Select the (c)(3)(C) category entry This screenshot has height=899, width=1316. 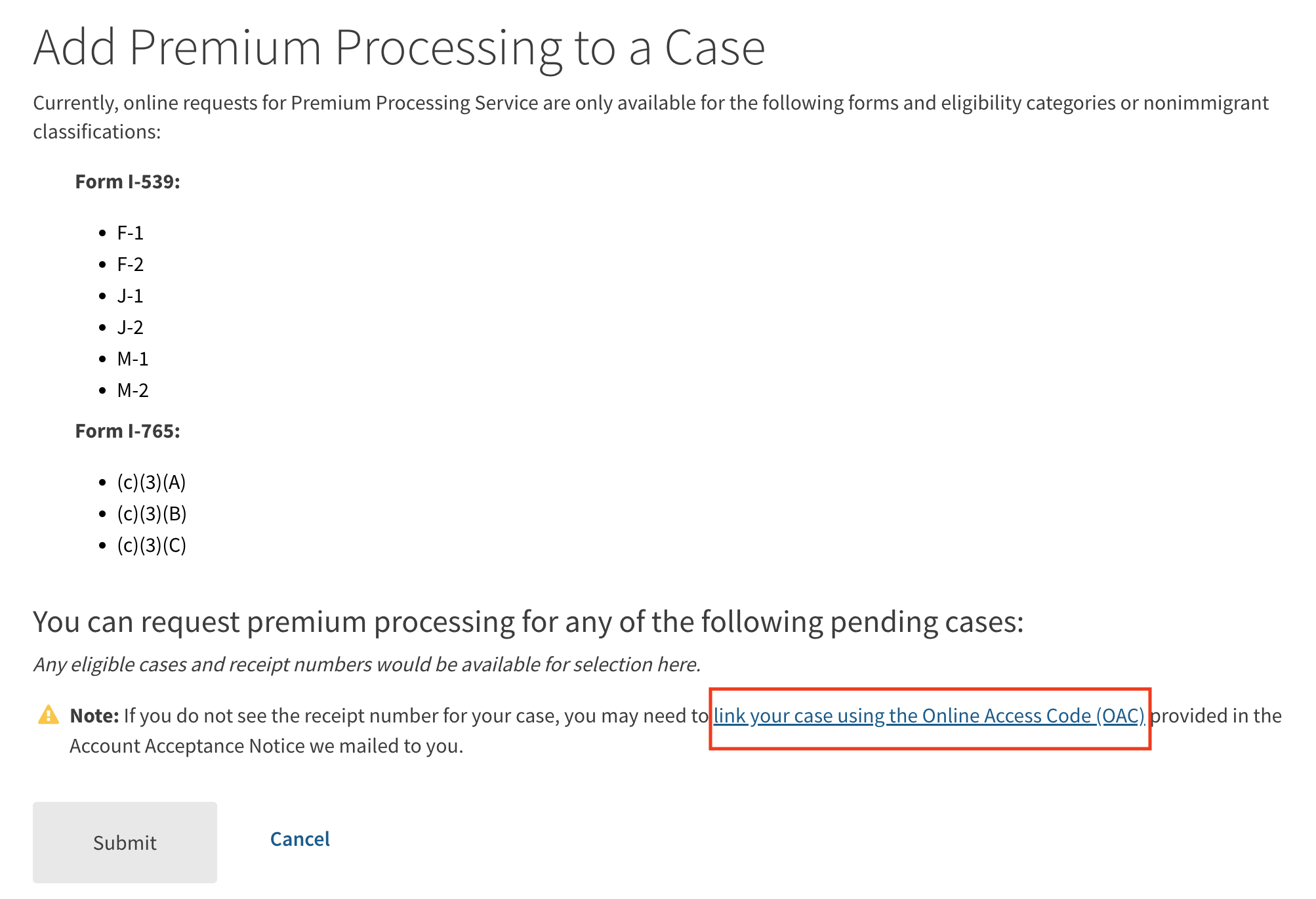(x=152, y=545)
